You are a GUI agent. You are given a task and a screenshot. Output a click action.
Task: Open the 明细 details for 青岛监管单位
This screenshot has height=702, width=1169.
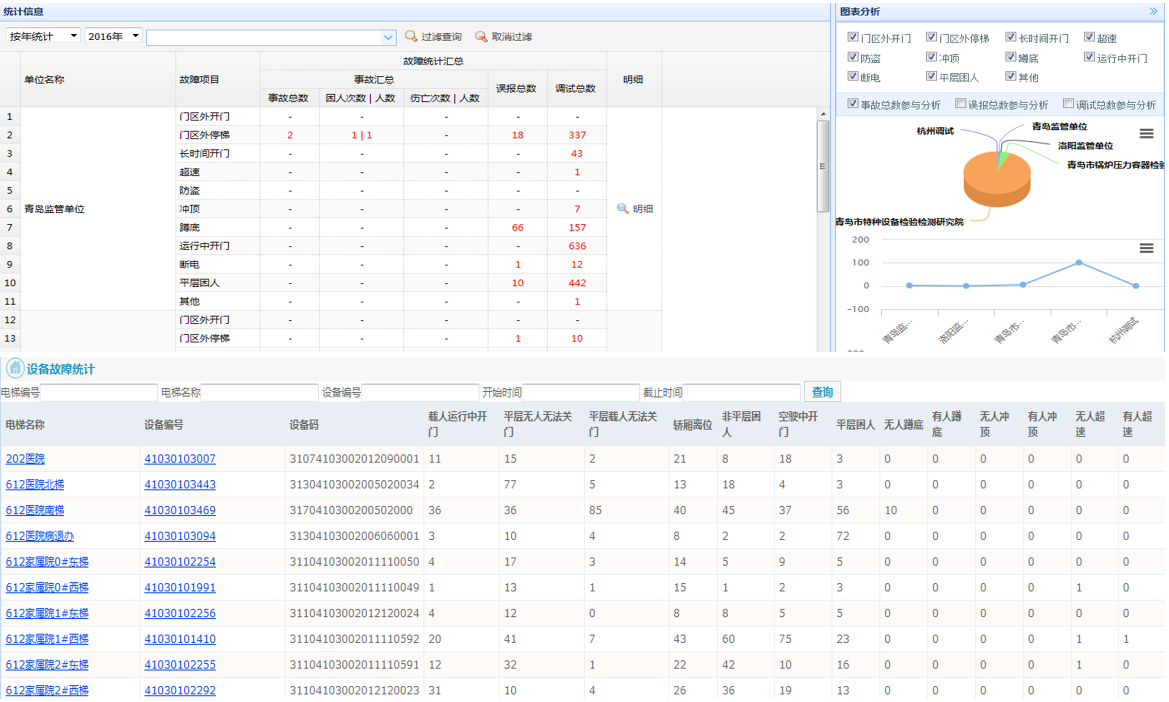point(635,209)
